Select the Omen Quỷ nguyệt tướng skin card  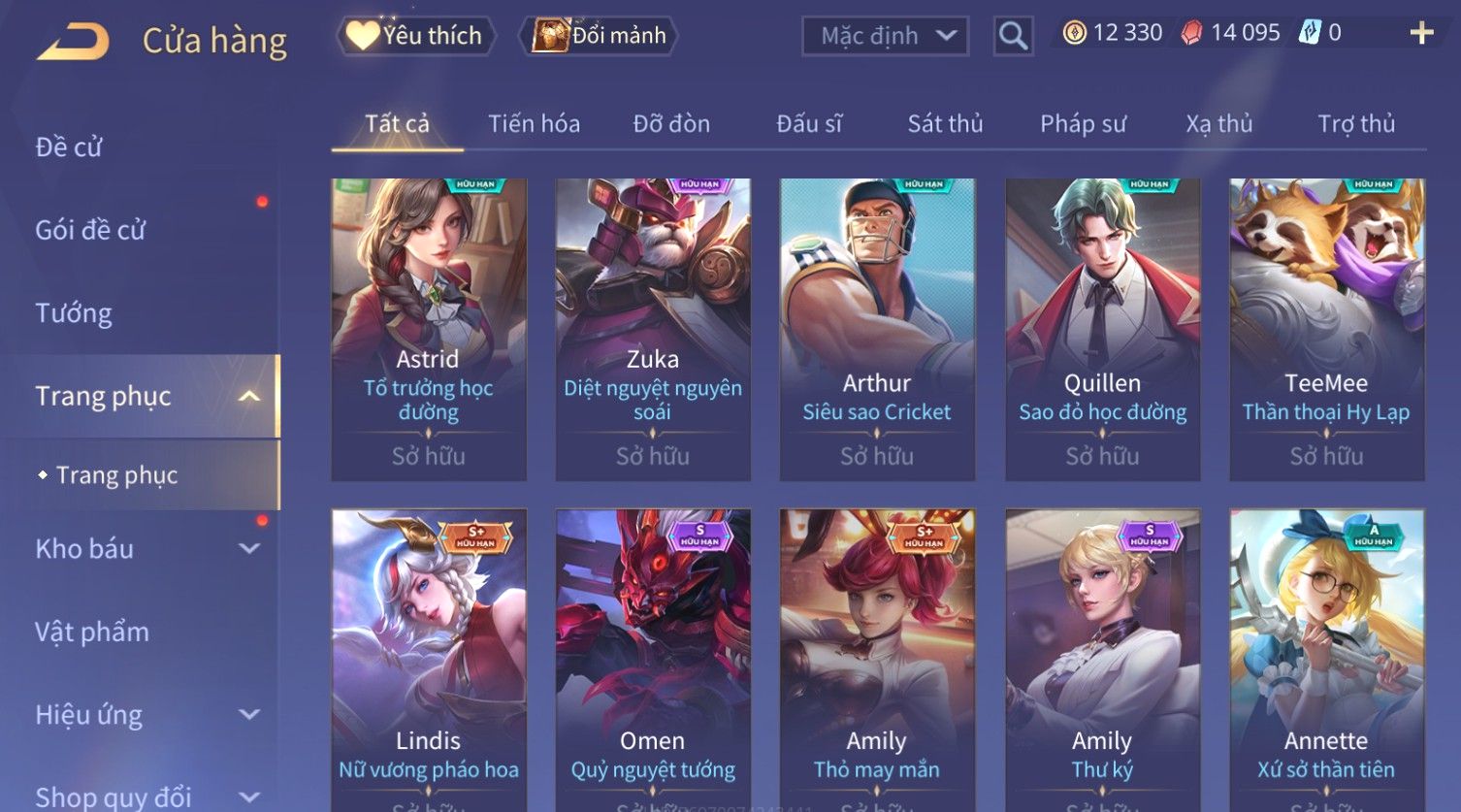click(x=653, y=660)
